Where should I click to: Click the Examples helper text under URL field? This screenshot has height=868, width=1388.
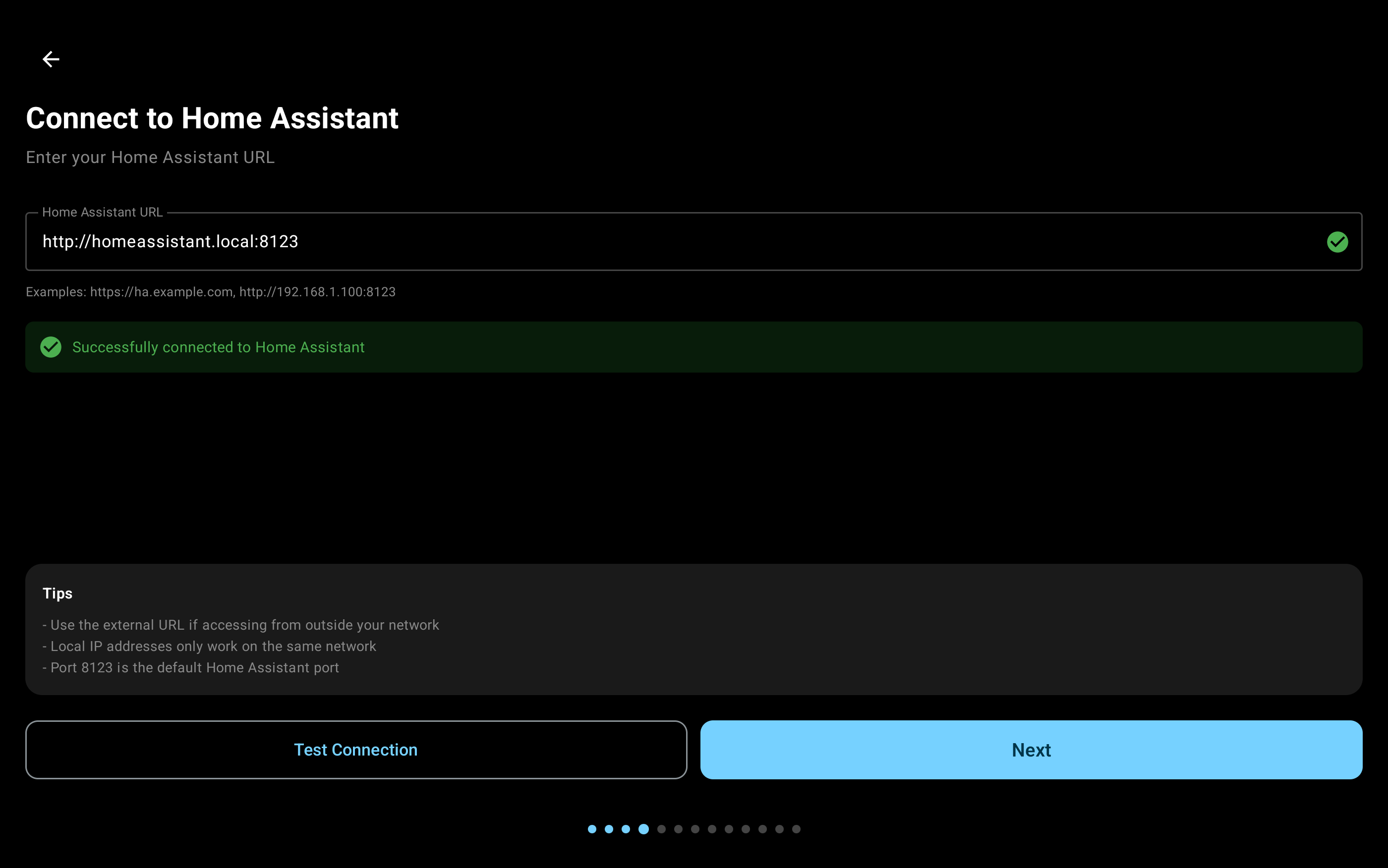pyautogui.click(x=211, y=292)
